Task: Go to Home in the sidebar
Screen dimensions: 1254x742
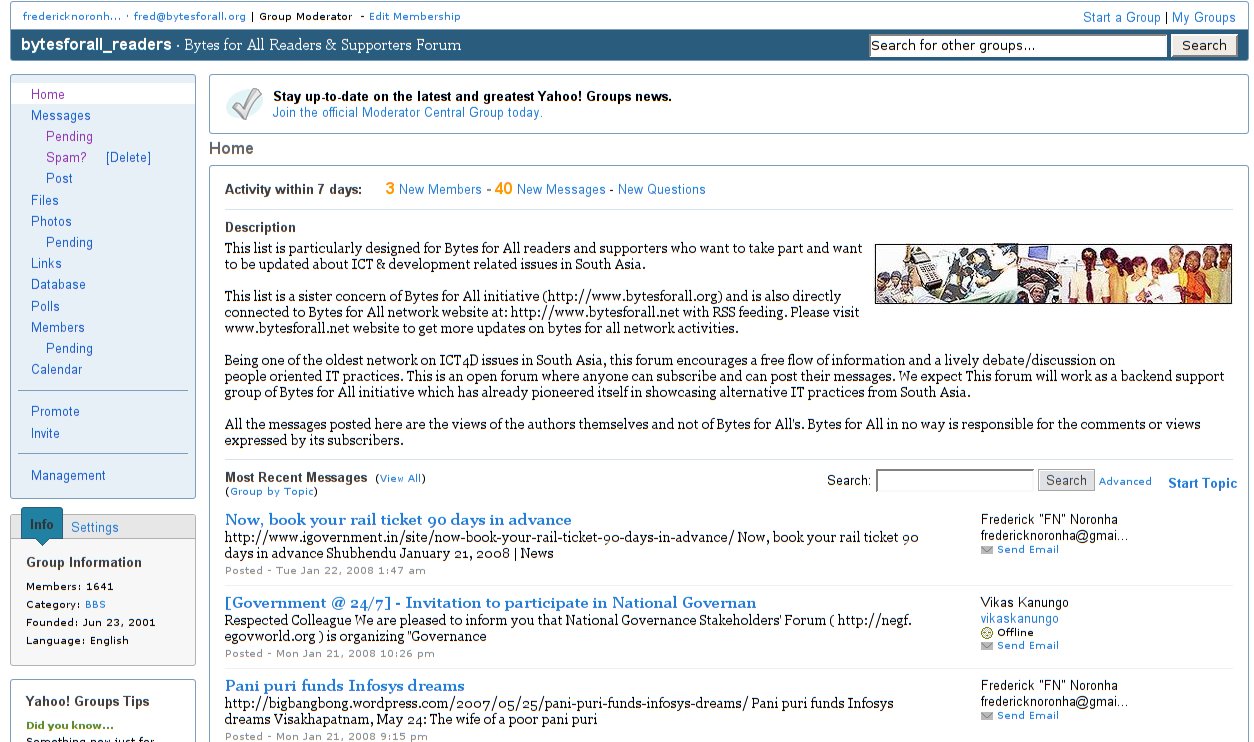Action: [48, 95]
